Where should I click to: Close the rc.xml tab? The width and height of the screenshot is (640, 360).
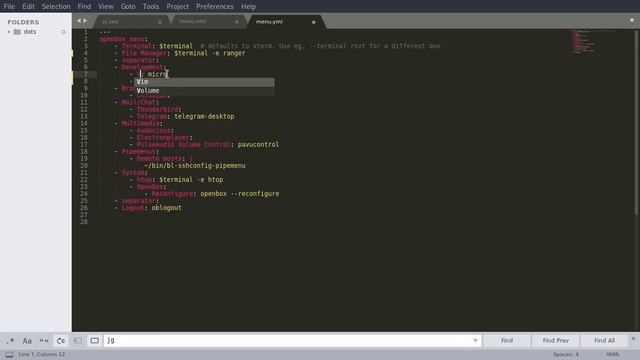click(160, 22)
